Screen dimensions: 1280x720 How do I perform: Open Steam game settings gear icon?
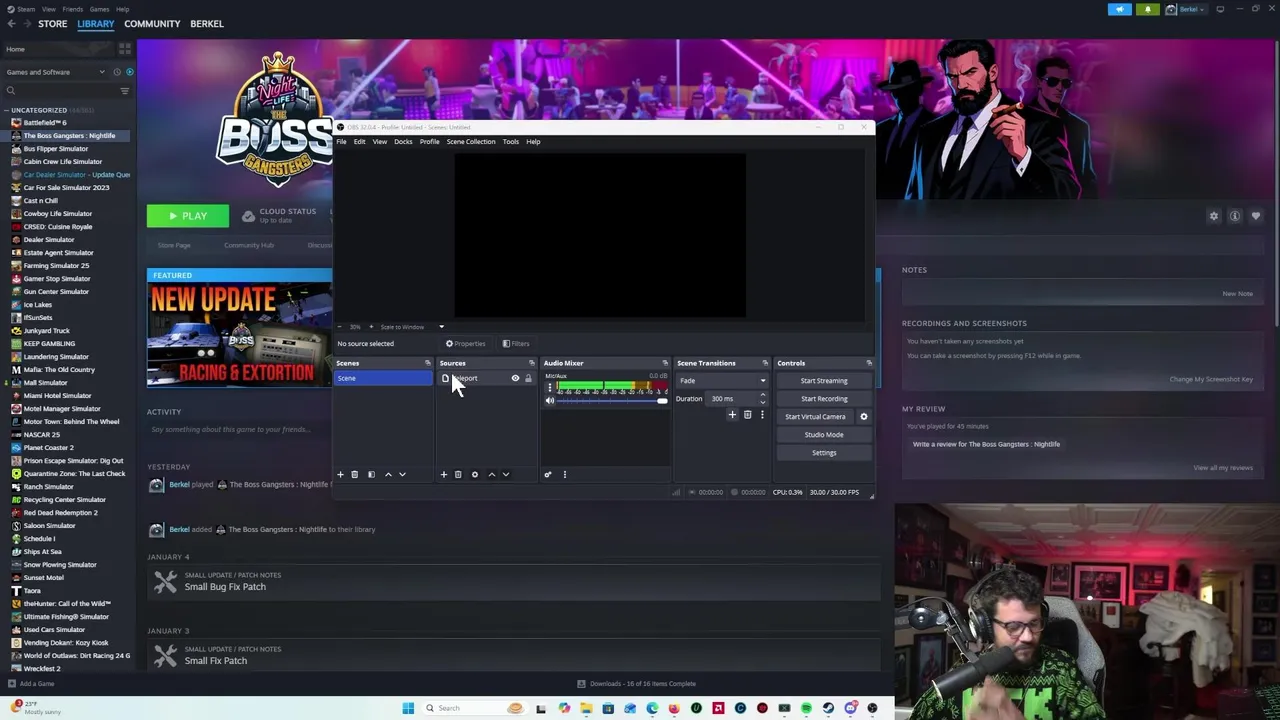1214,216
